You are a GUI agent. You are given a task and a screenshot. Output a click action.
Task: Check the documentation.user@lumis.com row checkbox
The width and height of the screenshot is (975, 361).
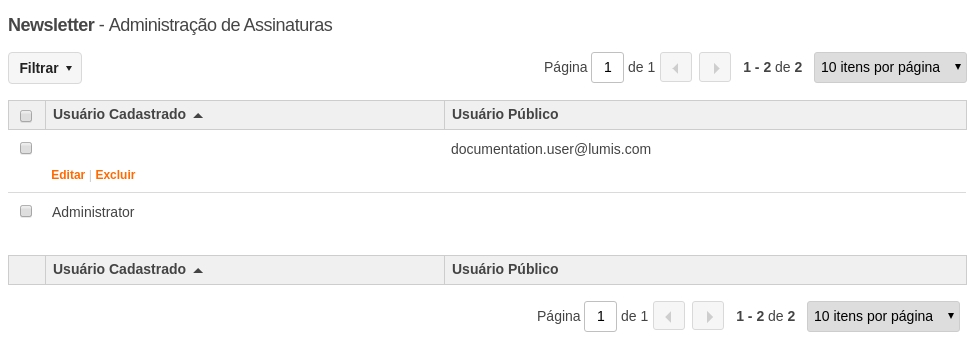pyautogui.click(x=26, y=148)
